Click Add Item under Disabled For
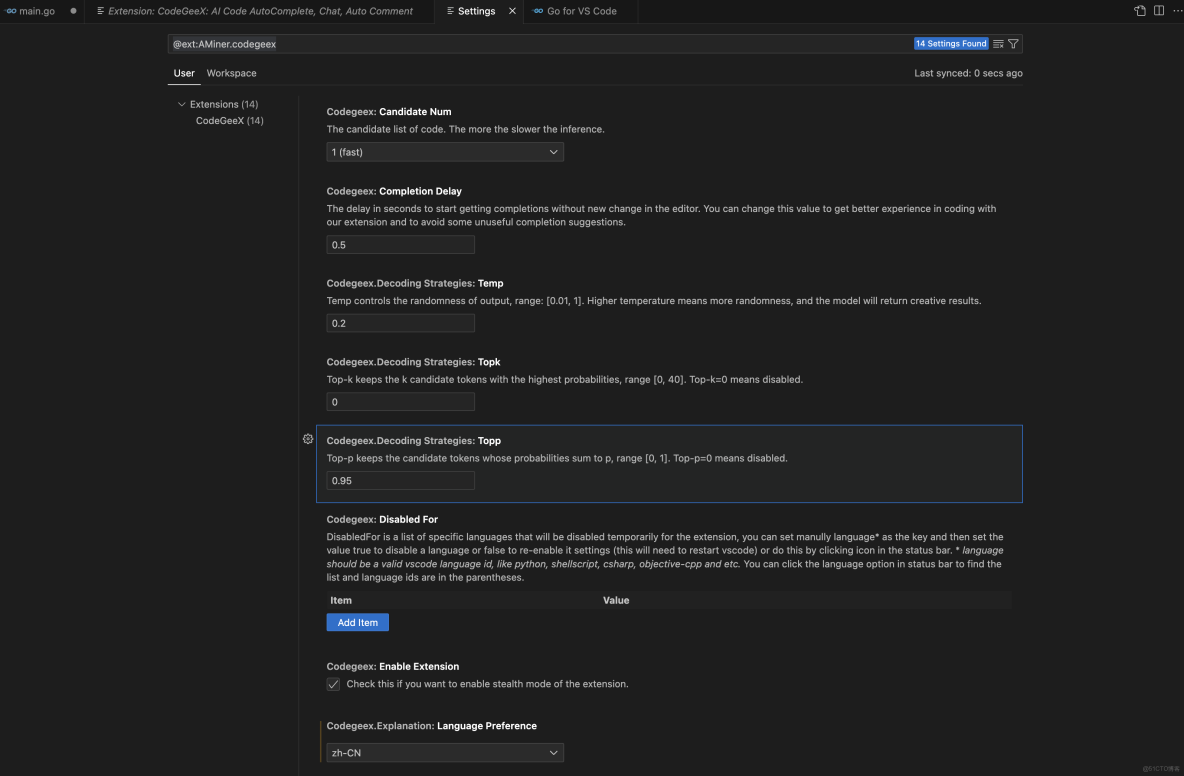This screenshot has height=776, width=1184. (x=357, y=623)
